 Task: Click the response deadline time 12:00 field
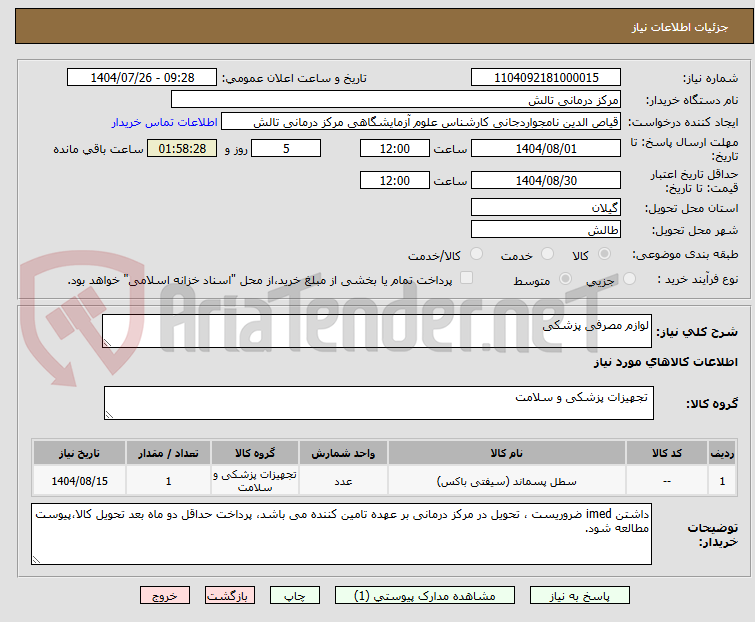(x=394, y=148)
